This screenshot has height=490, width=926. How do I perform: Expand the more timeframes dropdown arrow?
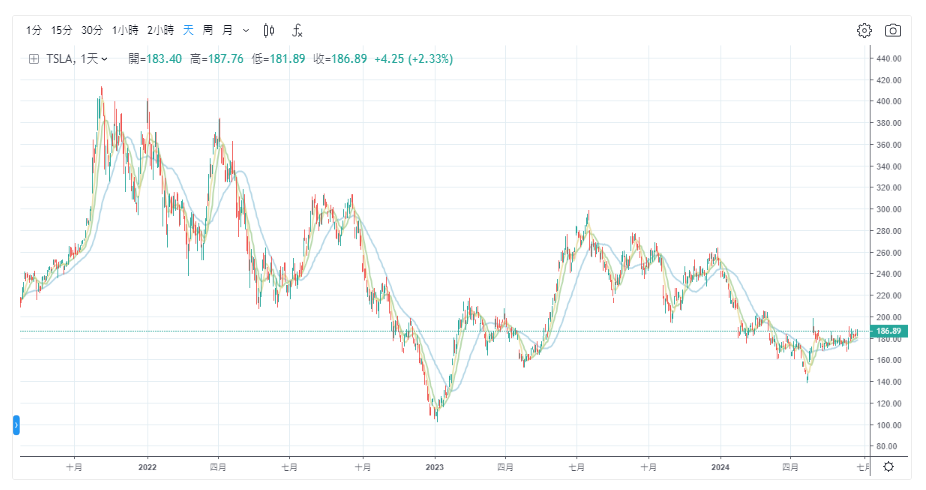click(x=246, y=31)
